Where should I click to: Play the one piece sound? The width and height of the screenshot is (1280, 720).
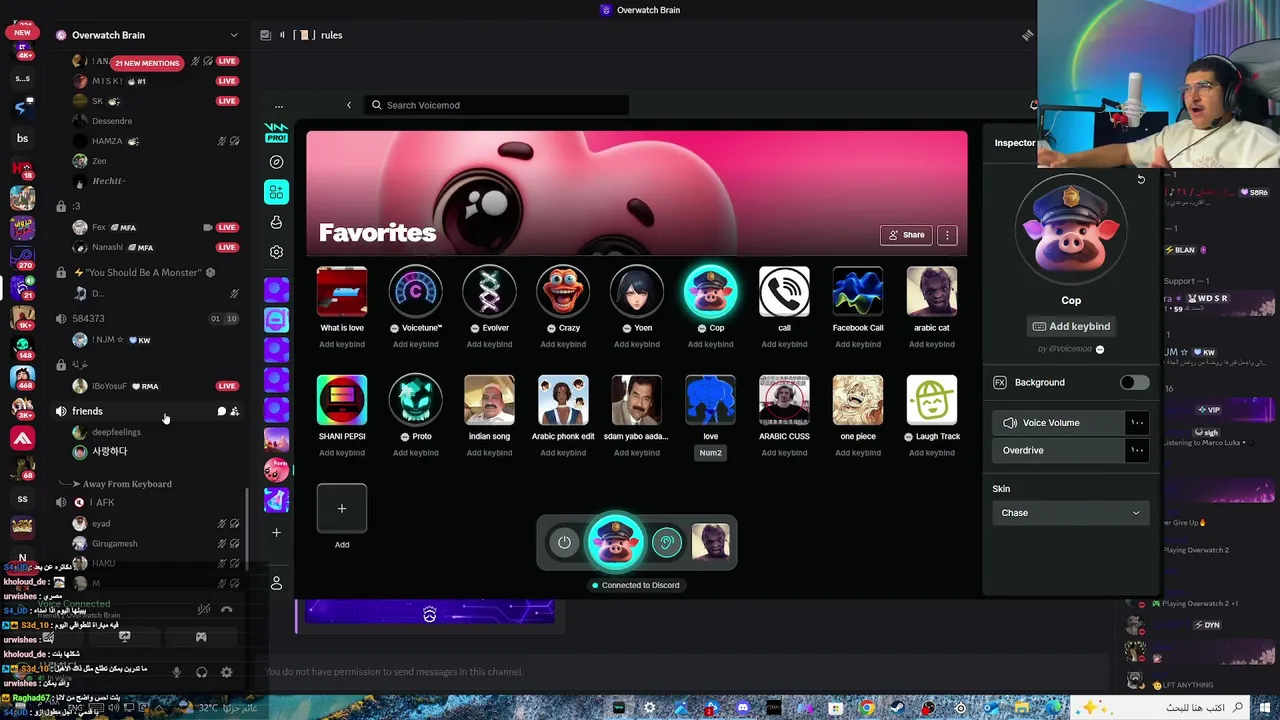[858, 400]
